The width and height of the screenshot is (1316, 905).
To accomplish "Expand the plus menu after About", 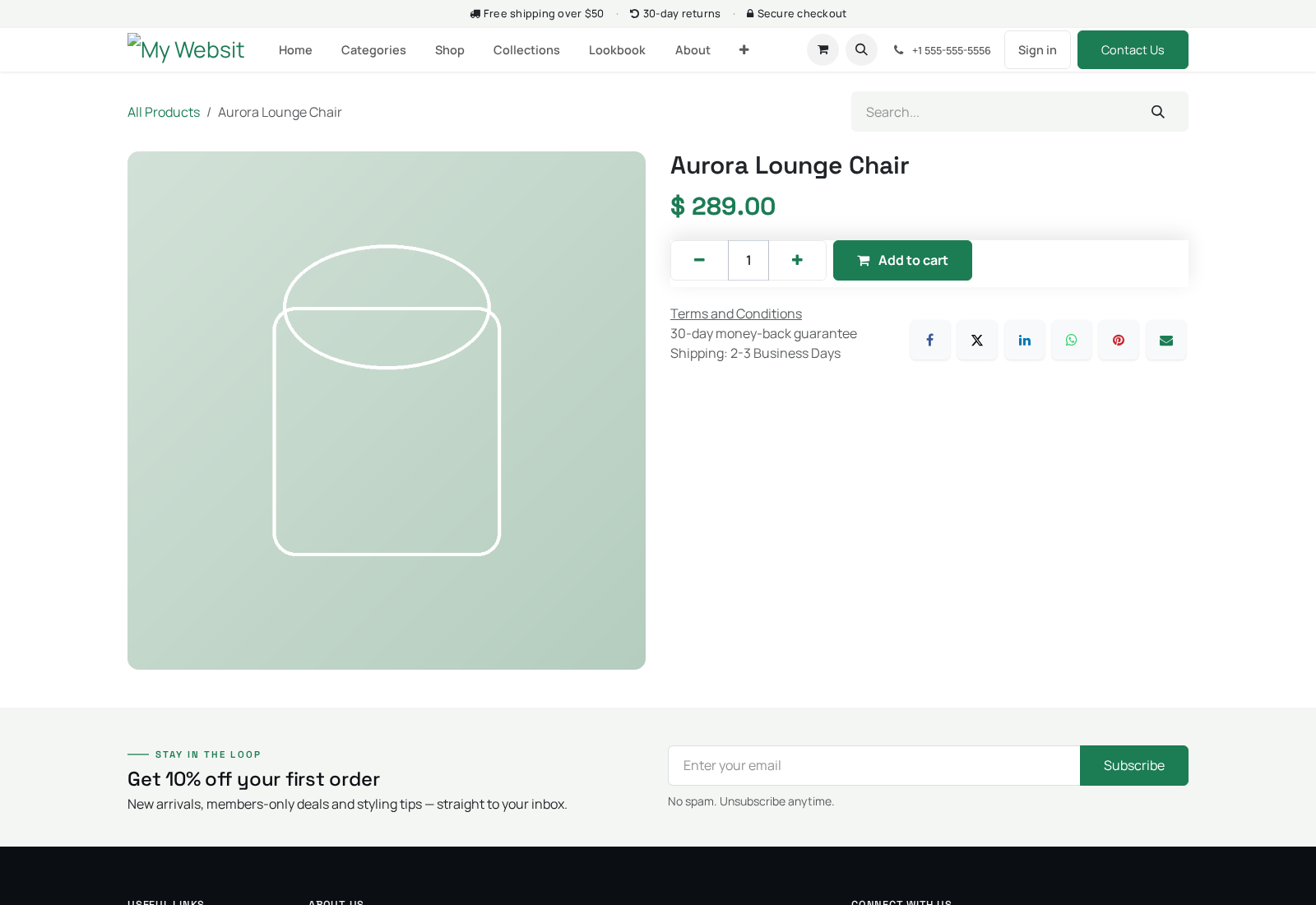I will [744, 50].
